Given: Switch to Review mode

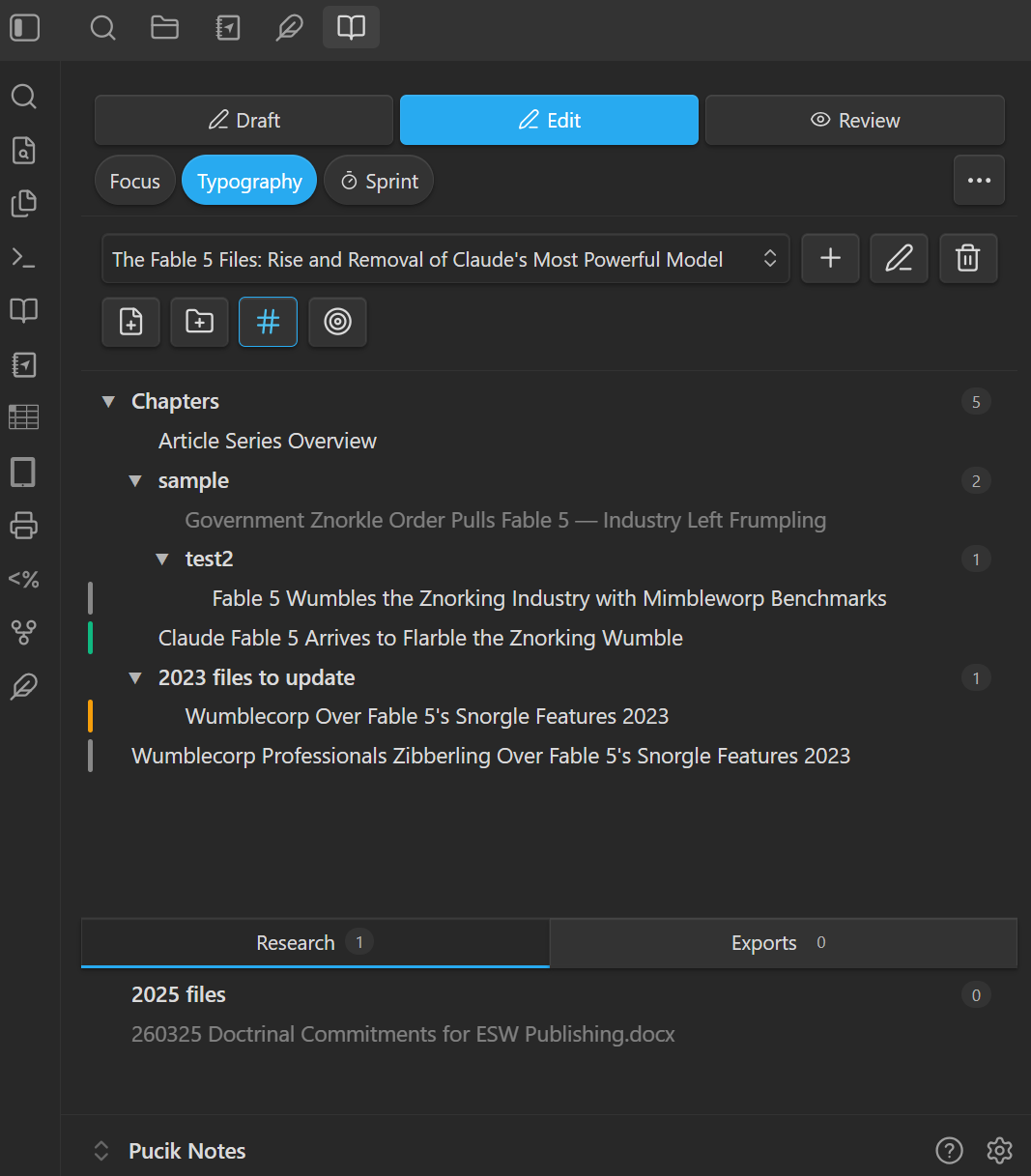Looking at the screenshot, I should pos(855,120).
